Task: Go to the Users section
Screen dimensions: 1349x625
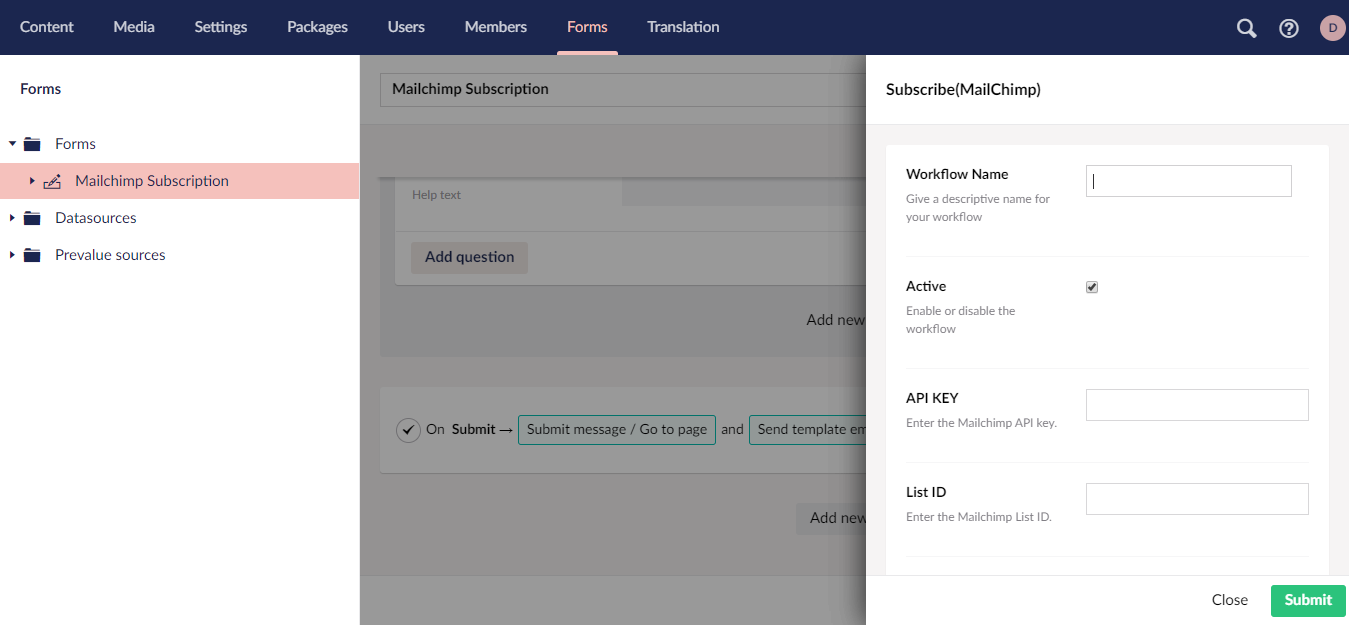Action: pos(406,27)
